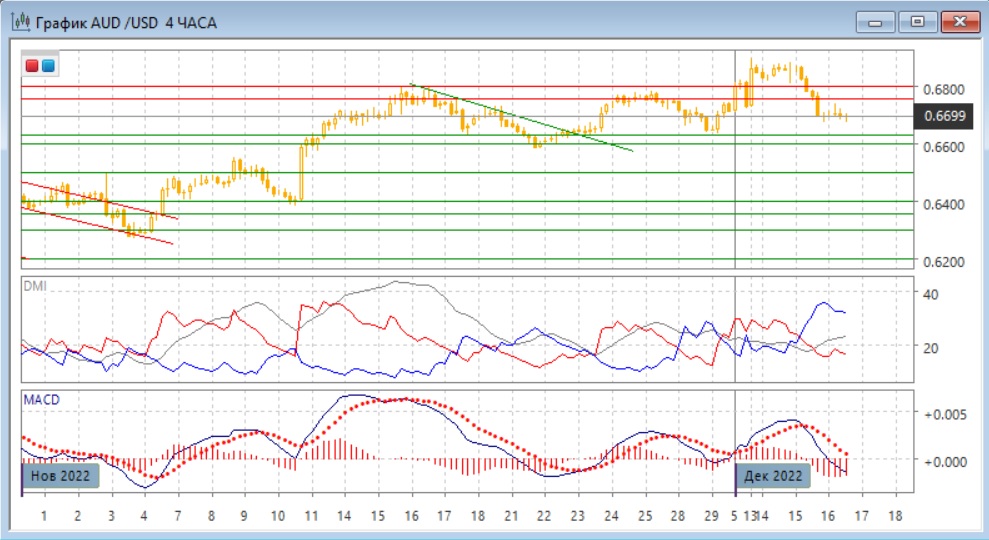
Task: Click the MACD scale value +0.005
Action: click(x=944, y=414)
